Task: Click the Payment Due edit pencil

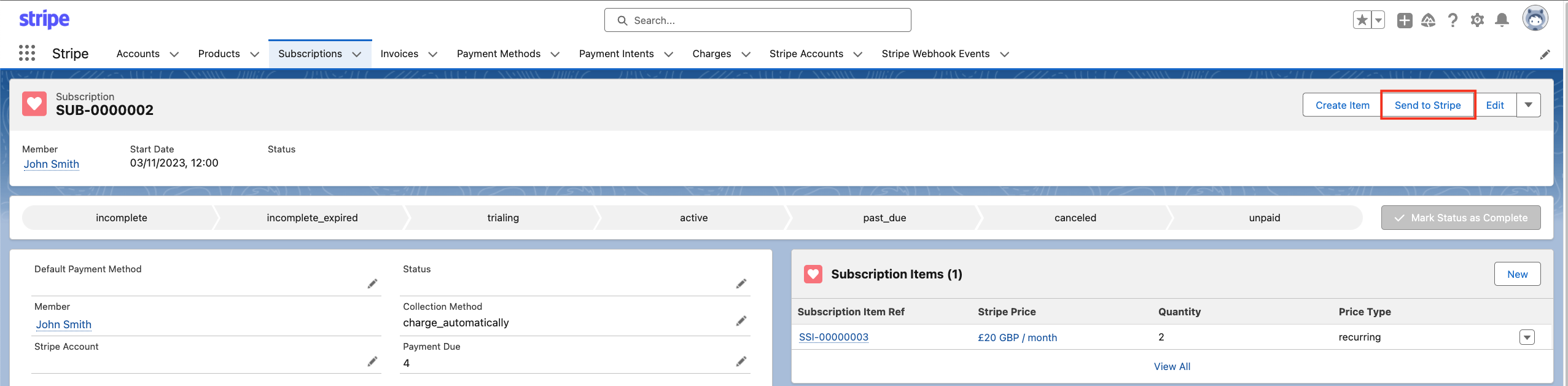Action: point(741,361)
